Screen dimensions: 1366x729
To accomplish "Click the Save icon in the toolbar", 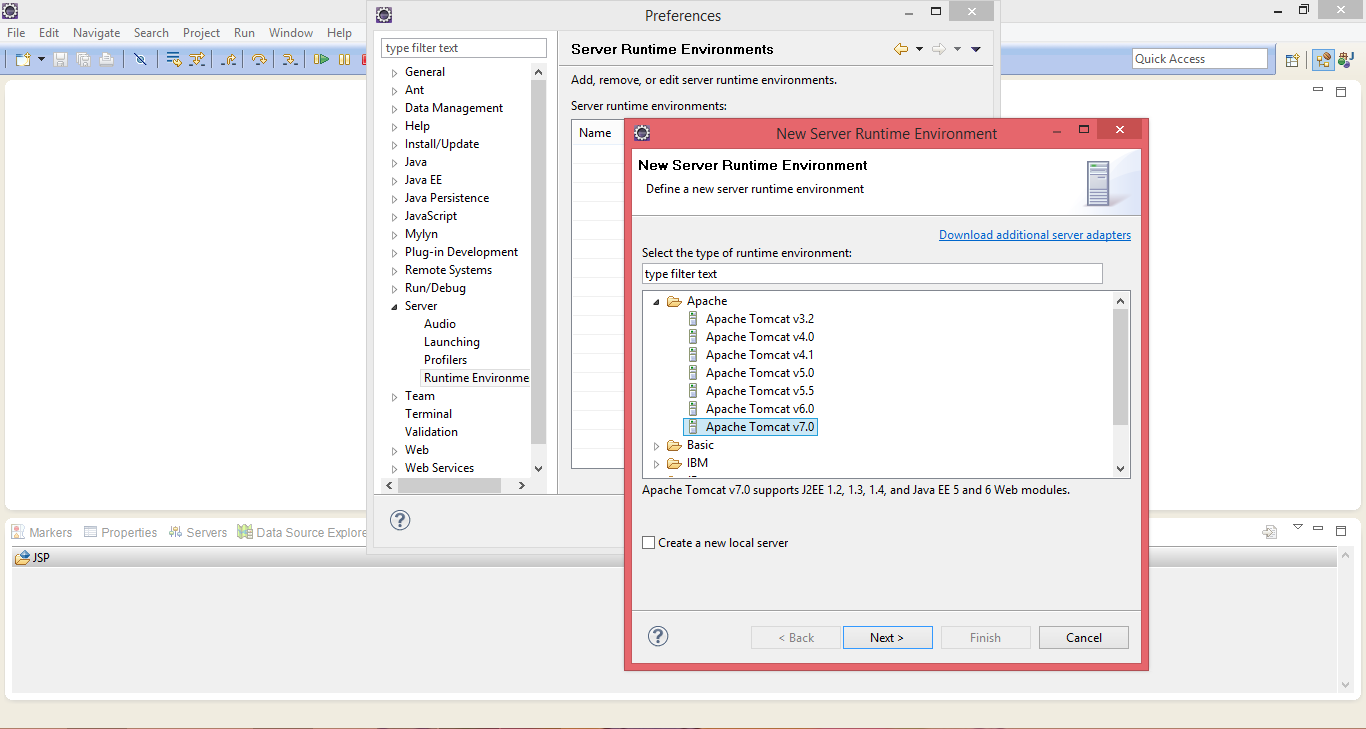I will click(x=61, y=59).
